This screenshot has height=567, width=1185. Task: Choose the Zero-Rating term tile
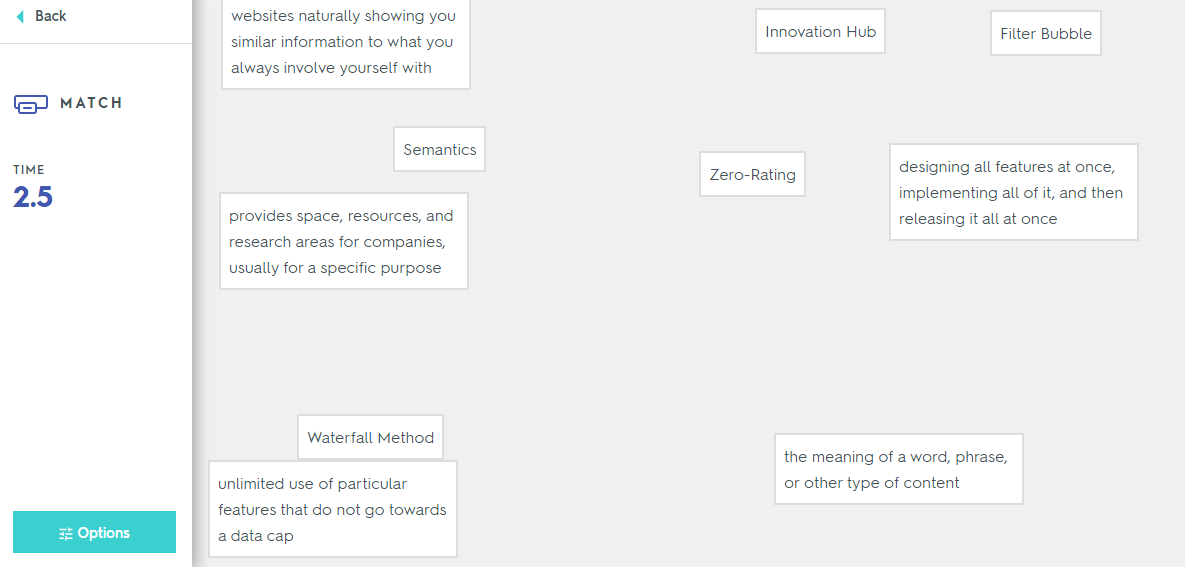point(752,174)
